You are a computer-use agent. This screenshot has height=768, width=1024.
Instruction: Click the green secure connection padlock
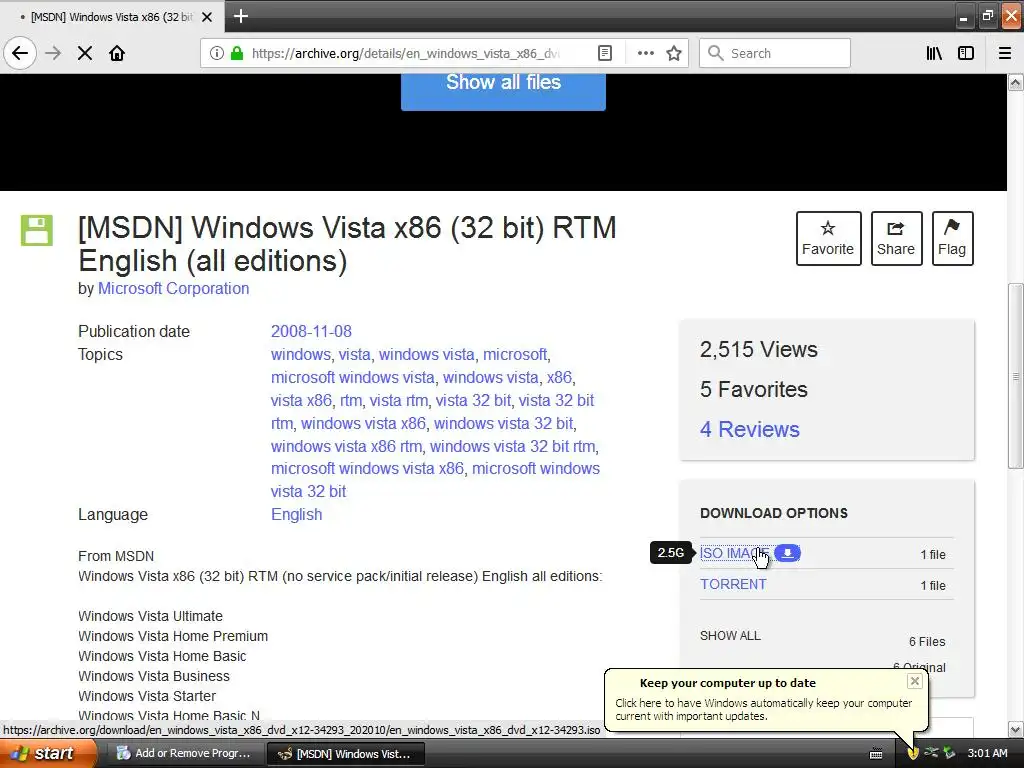[237, 53]
